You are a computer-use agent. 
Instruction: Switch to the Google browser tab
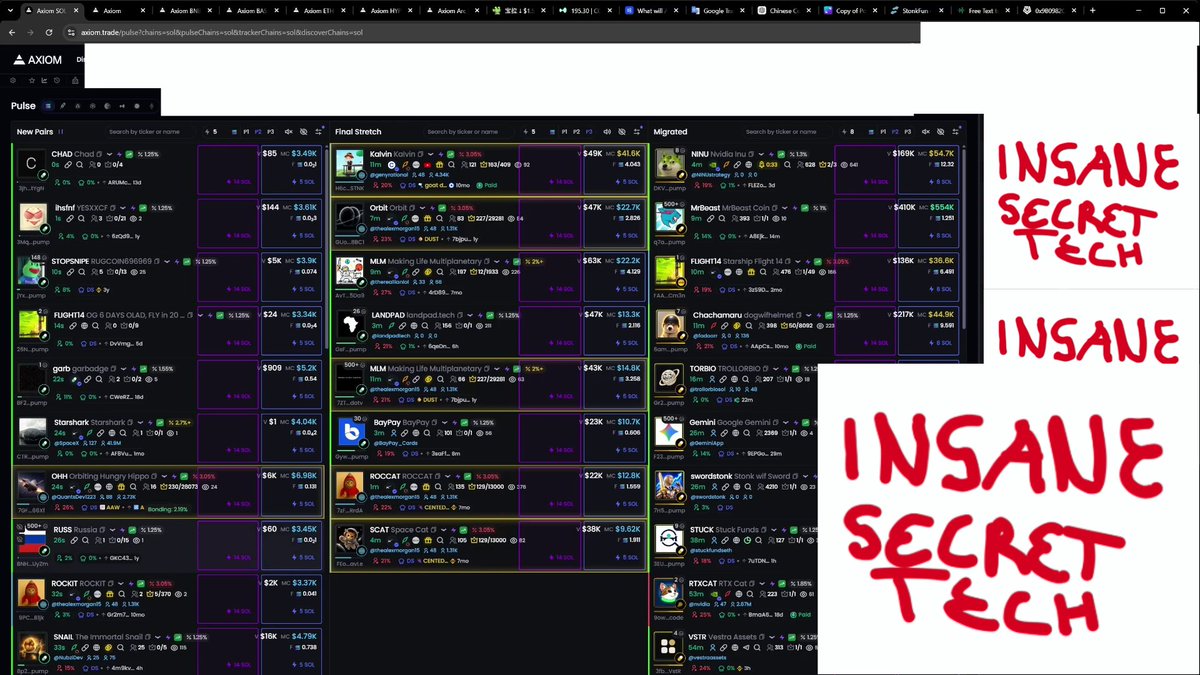[x=718, y=10]
